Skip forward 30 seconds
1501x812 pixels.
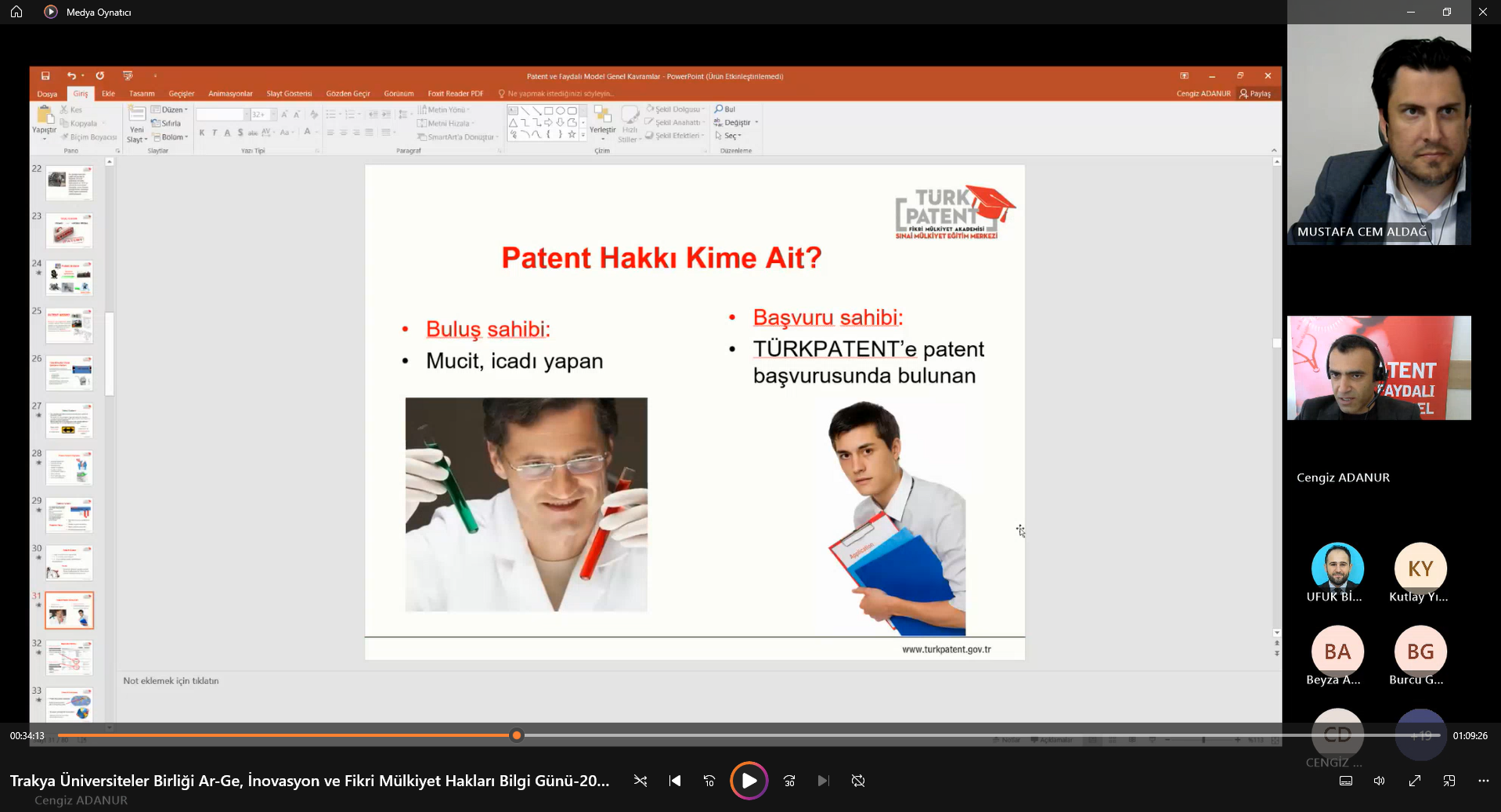789,781
